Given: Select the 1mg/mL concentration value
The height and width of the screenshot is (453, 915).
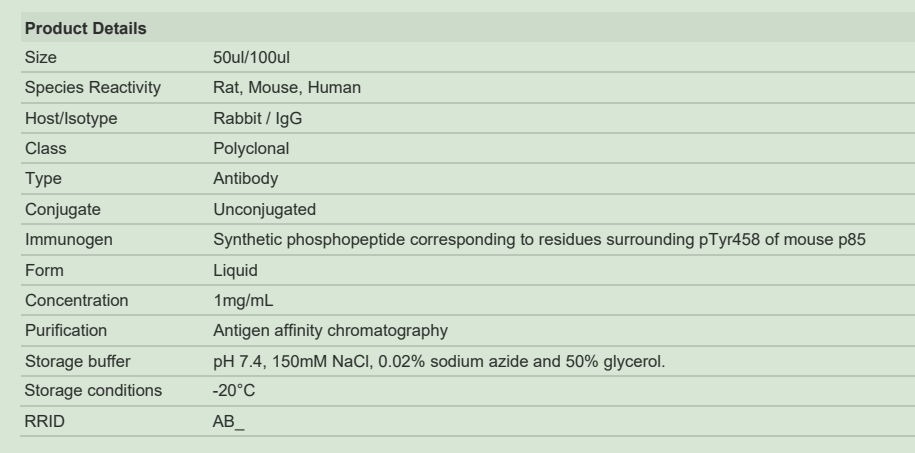Looking at the screenshot, I should [243, 301].
